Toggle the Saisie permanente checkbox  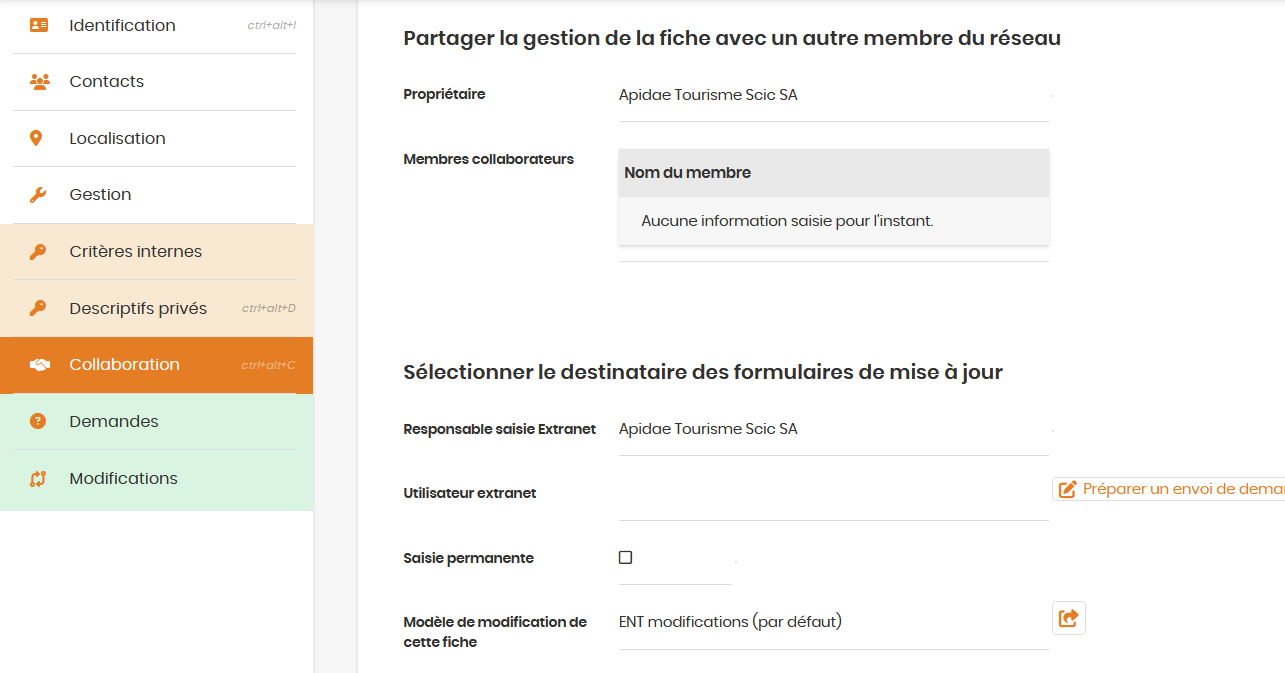tap(626, 558)
